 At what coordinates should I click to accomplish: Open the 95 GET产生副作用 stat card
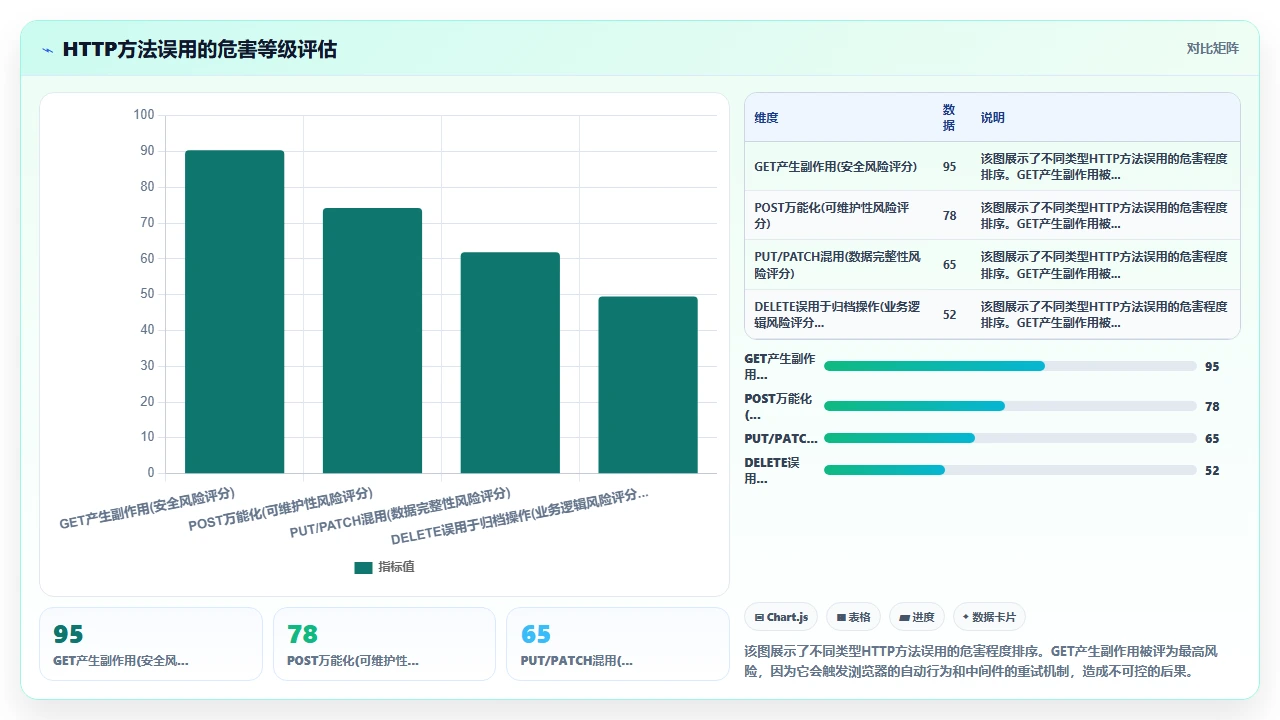tap(151, 644)
